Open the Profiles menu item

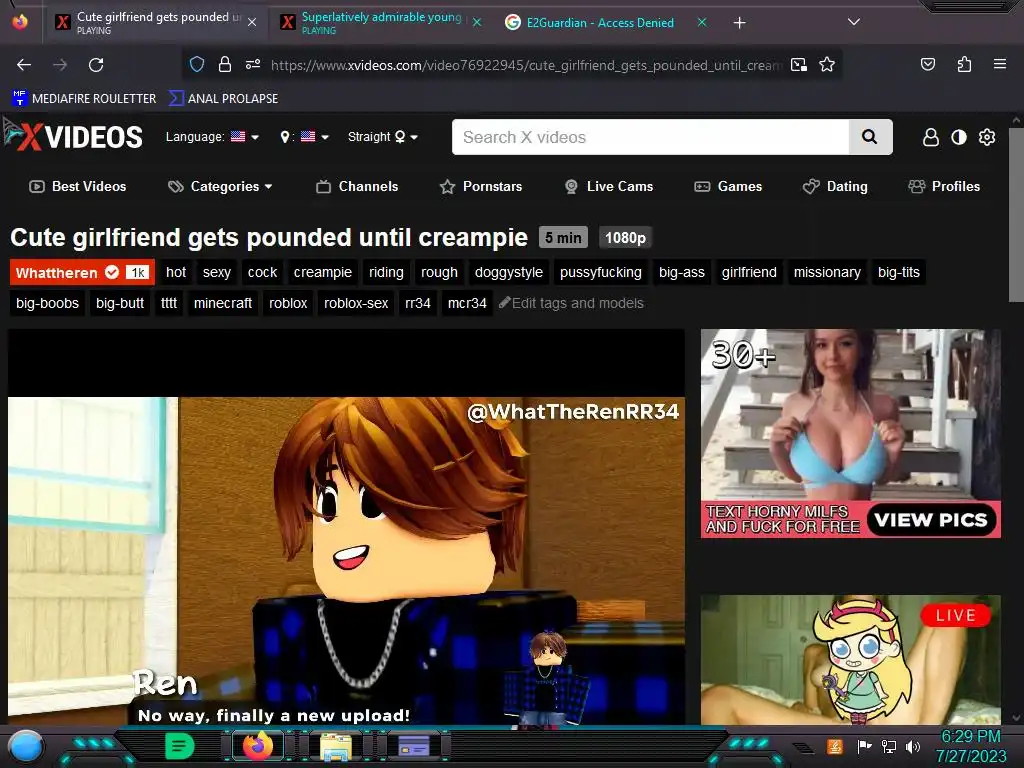(944, 187)
